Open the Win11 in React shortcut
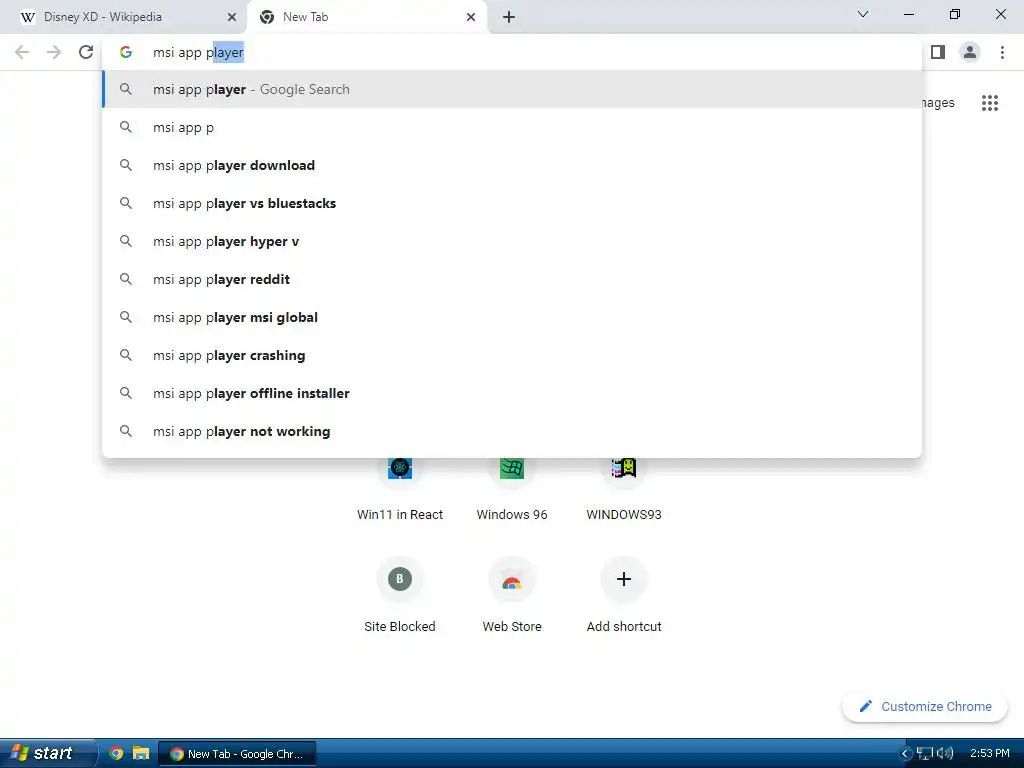 point(400,487)
